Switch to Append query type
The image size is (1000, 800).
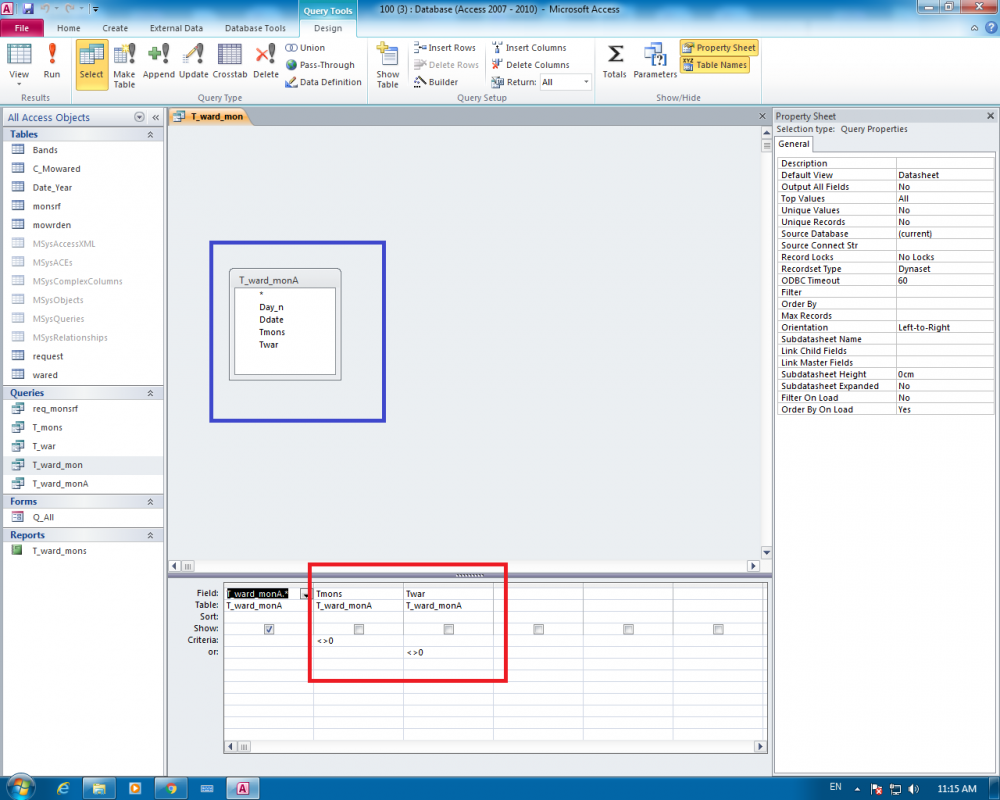(x=158, y=62)
